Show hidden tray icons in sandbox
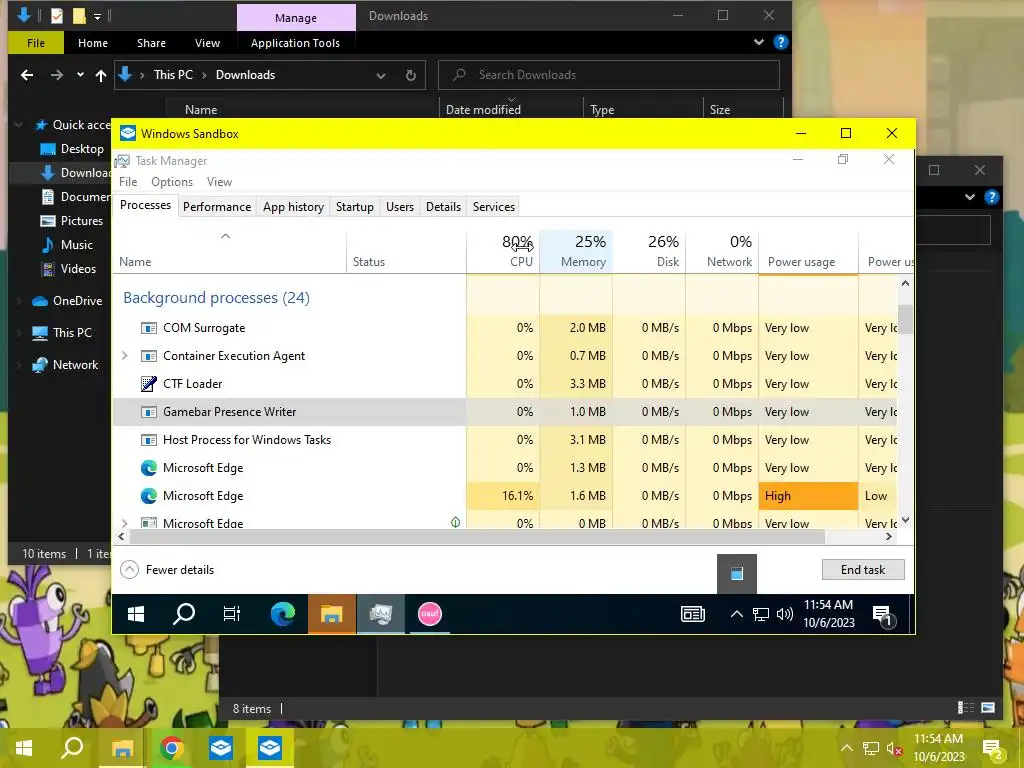The image size is (1024, 768). pos(736,614)
